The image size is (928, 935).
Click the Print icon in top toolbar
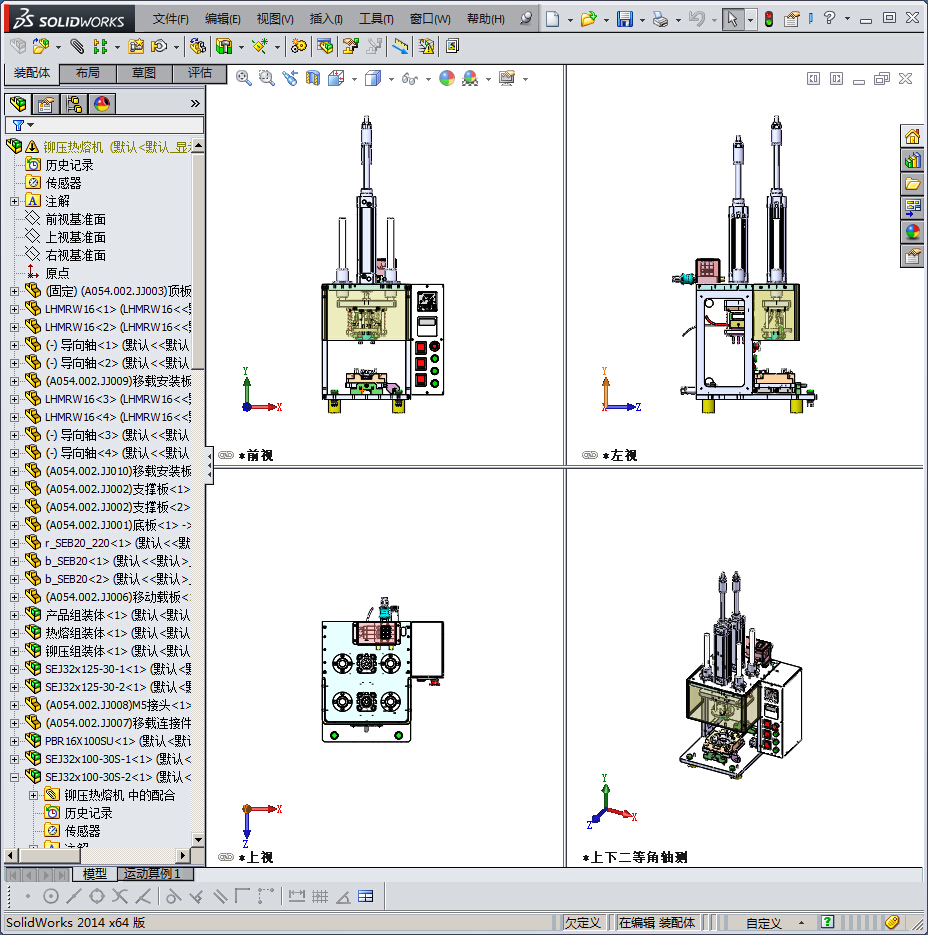[x=659, y=19]
